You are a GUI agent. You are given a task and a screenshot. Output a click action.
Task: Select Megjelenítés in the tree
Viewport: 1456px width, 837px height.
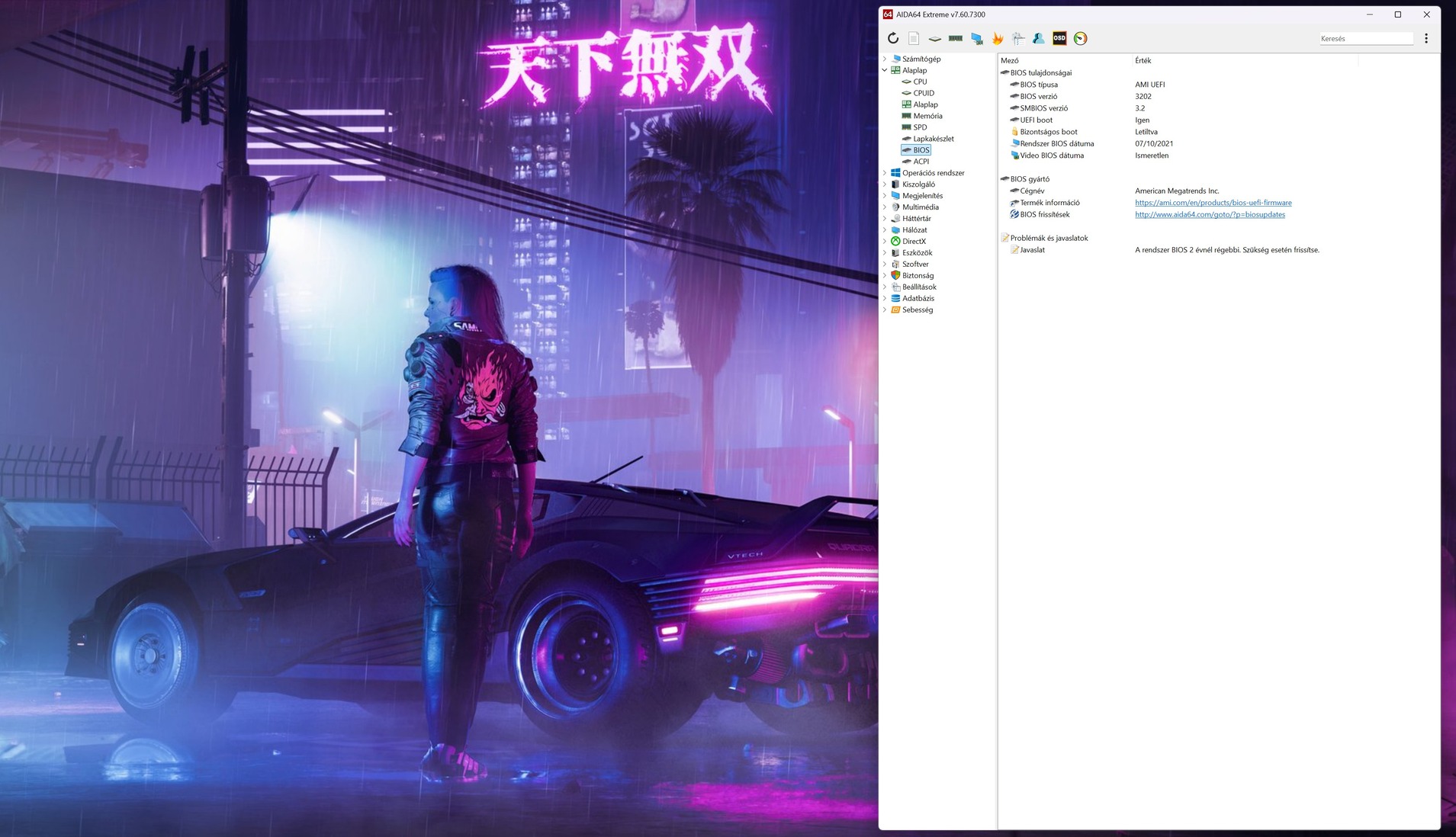tap(922, 196)
